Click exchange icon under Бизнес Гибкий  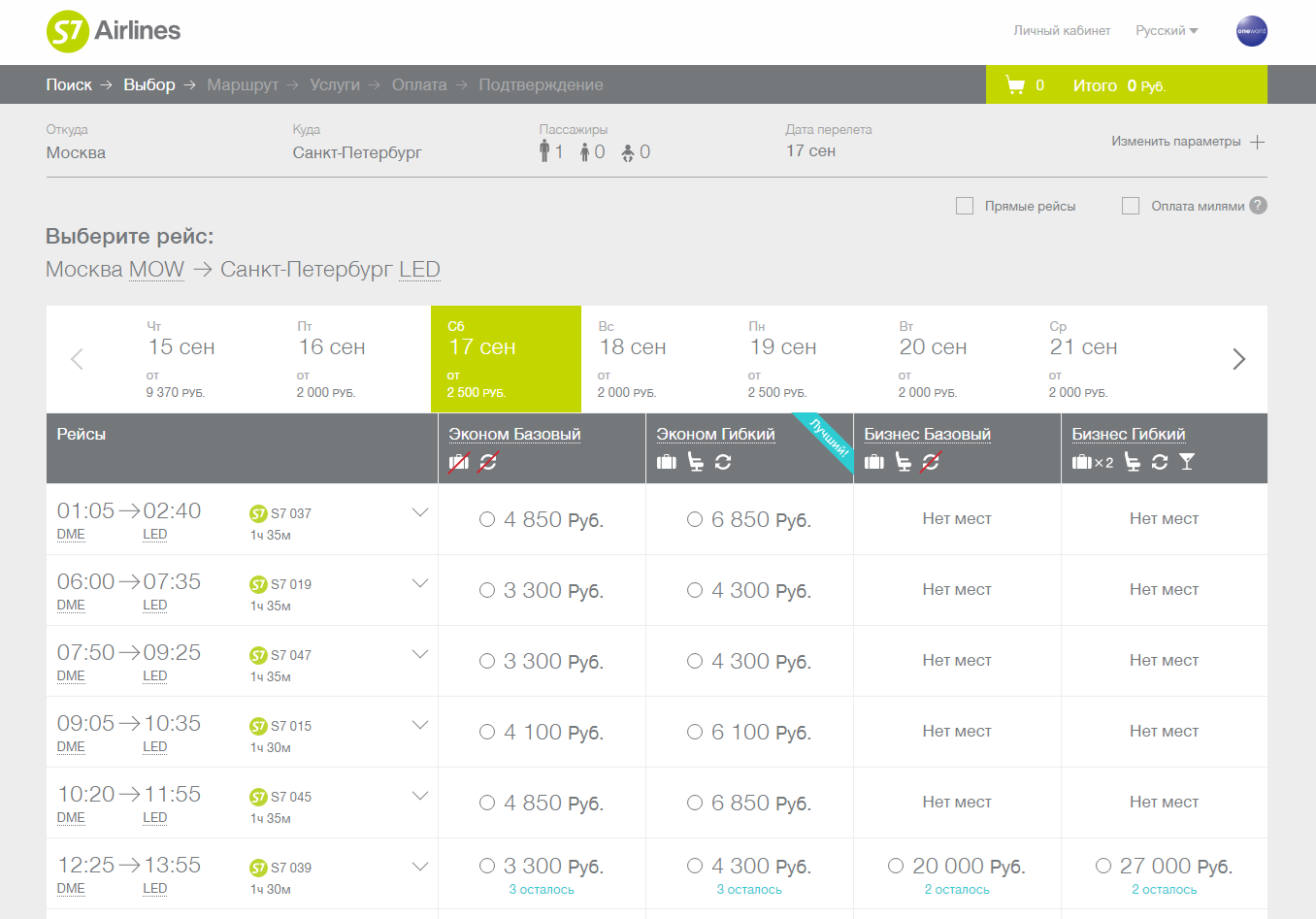tap(1160, 462)
